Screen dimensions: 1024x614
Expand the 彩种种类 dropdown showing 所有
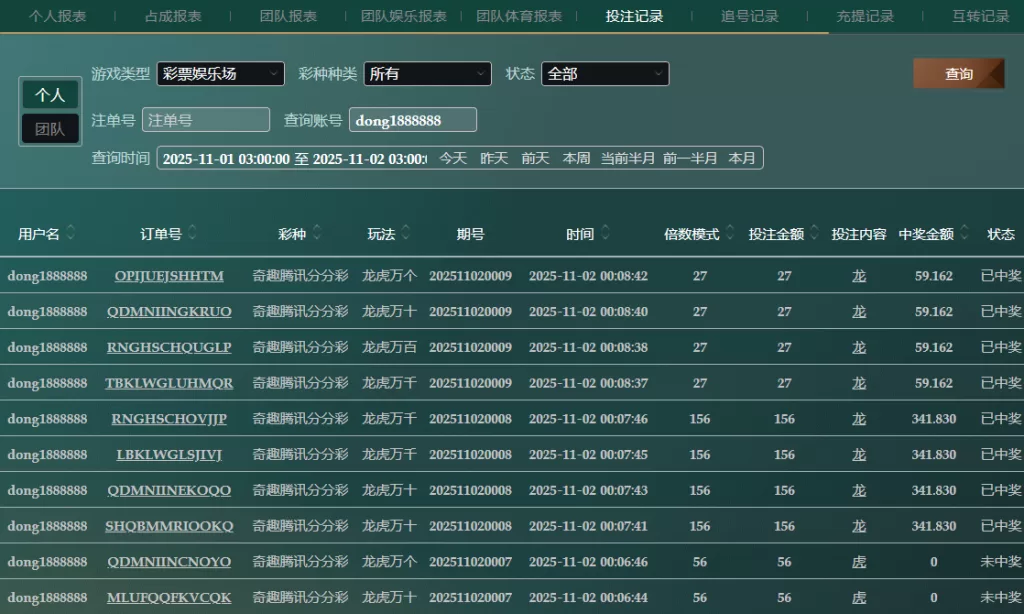pos(427,74)
